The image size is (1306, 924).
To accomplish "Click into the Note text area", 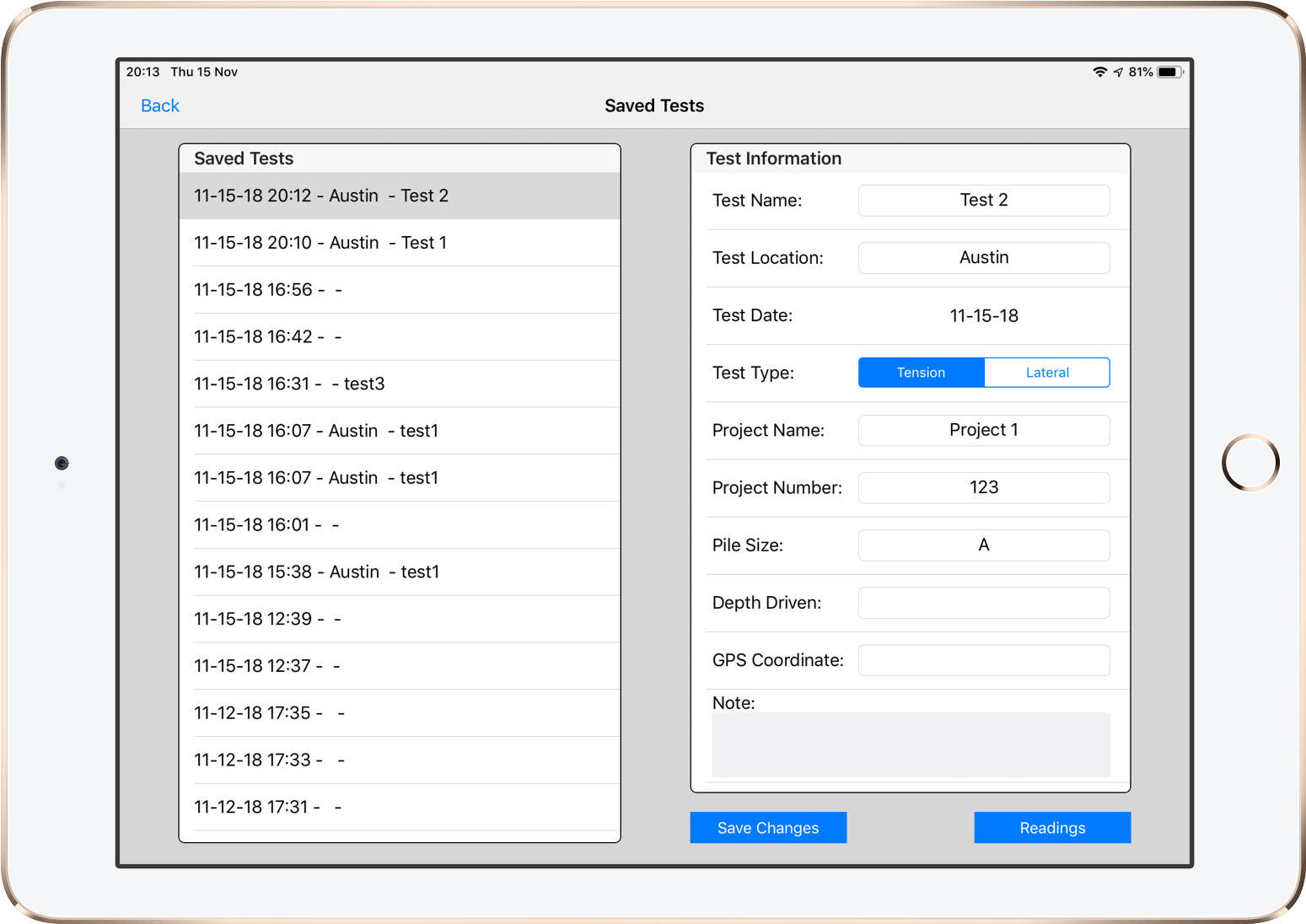I will pyautogui.click(x=911, y=745).
